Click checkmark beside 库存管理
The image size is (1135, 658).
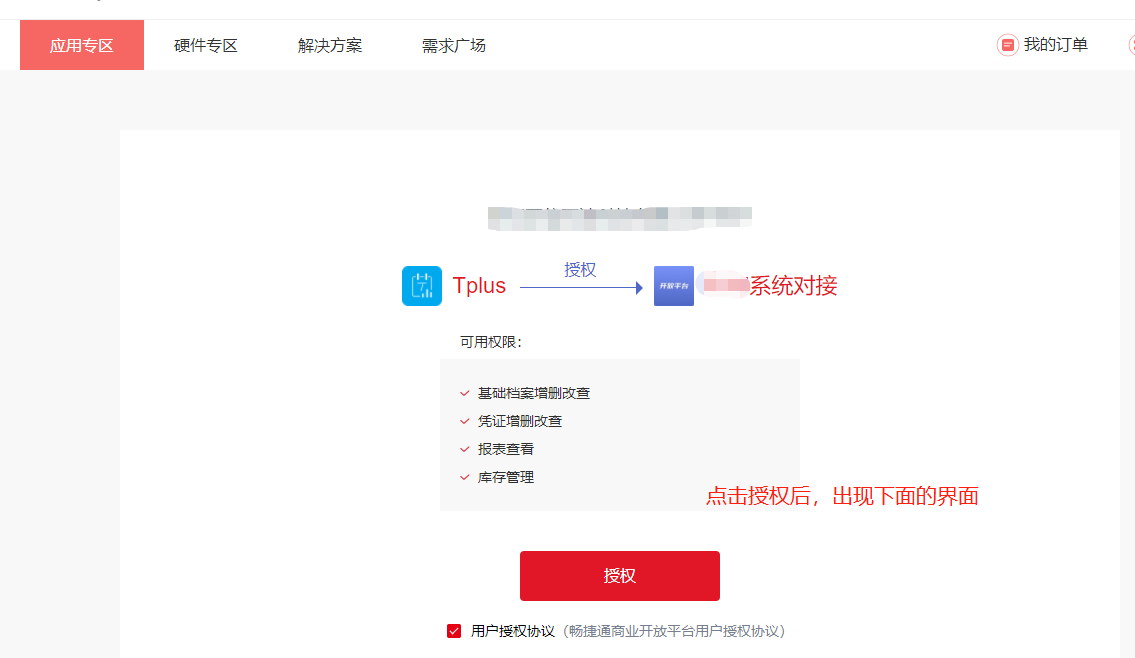click(465, 478)
